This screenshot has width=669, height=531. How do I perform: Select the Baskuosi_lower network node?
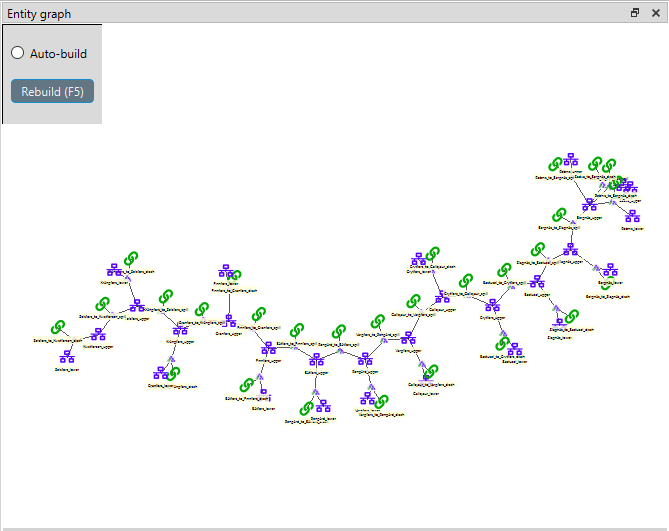[x=515, y=349]
